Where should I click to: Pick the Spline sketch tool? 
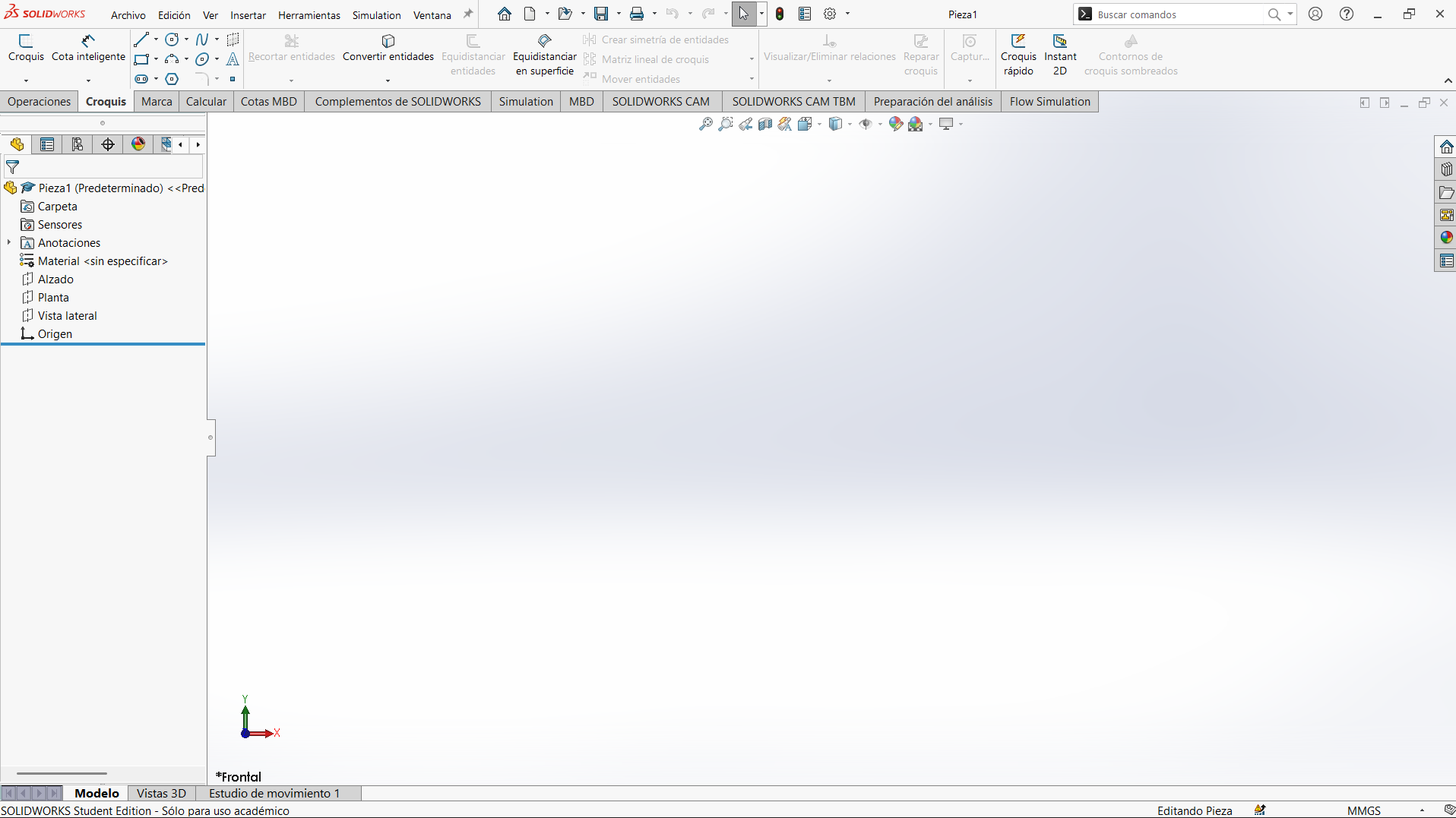(x=202, y=39)
